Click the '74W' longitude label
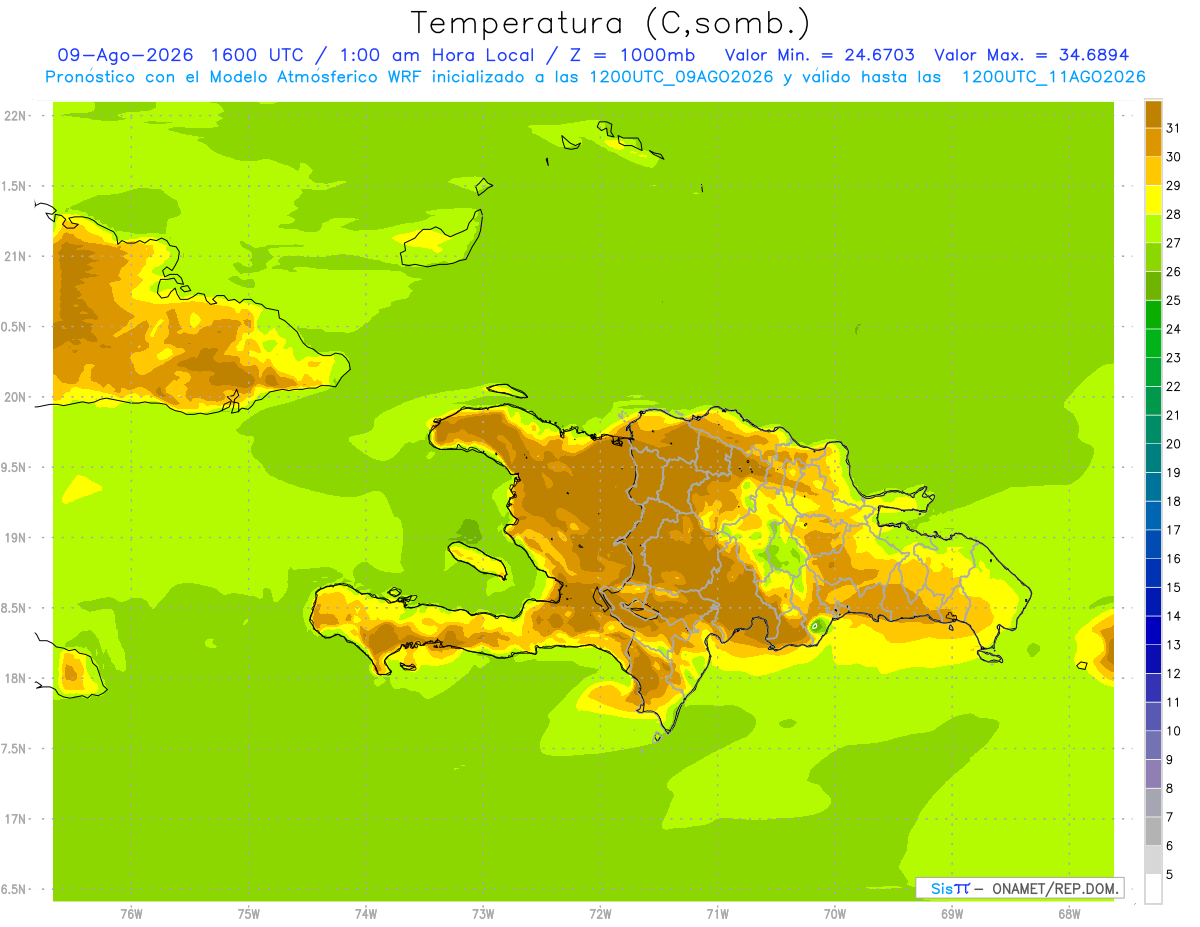The height and width of the screenshot is (927, 1200). pyautogui.click(x=366, y=914)
